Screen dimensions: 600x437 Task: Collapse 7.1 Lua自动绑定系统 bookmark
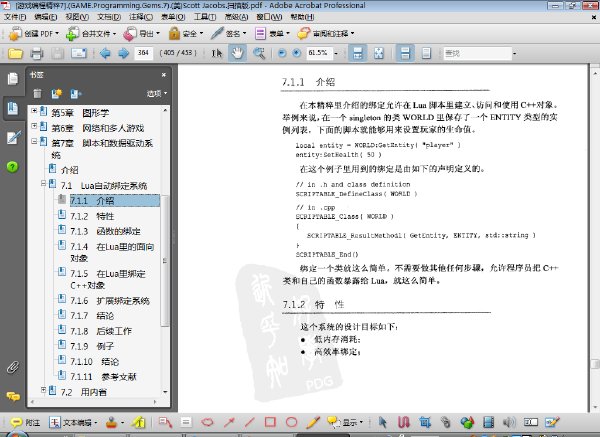click(x=44, y=184)
